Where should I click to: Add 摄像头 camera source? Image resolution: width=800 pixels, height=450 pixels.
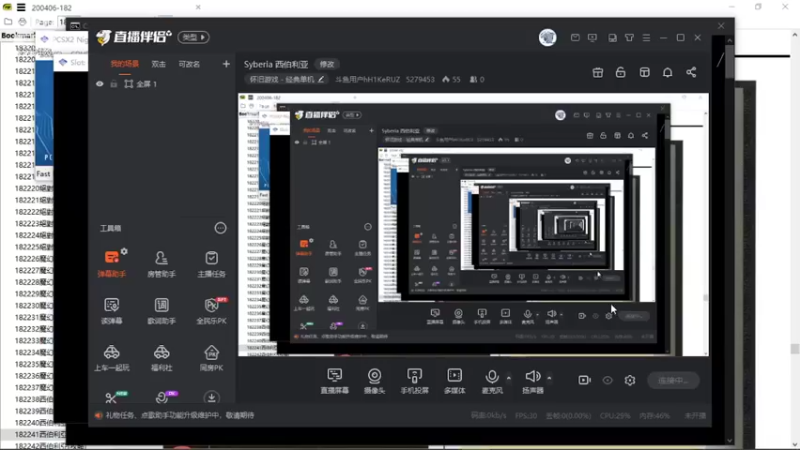point(374,381)
